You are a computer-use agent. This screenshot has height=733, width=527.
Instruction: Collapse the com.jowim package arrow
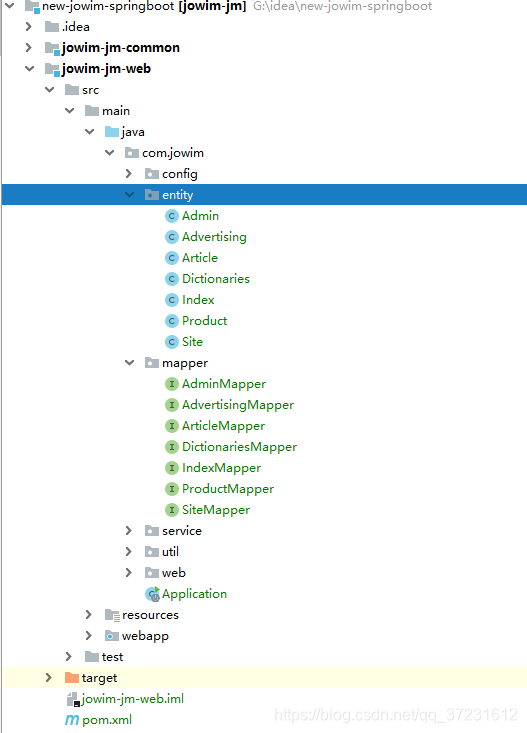(110, 153)
